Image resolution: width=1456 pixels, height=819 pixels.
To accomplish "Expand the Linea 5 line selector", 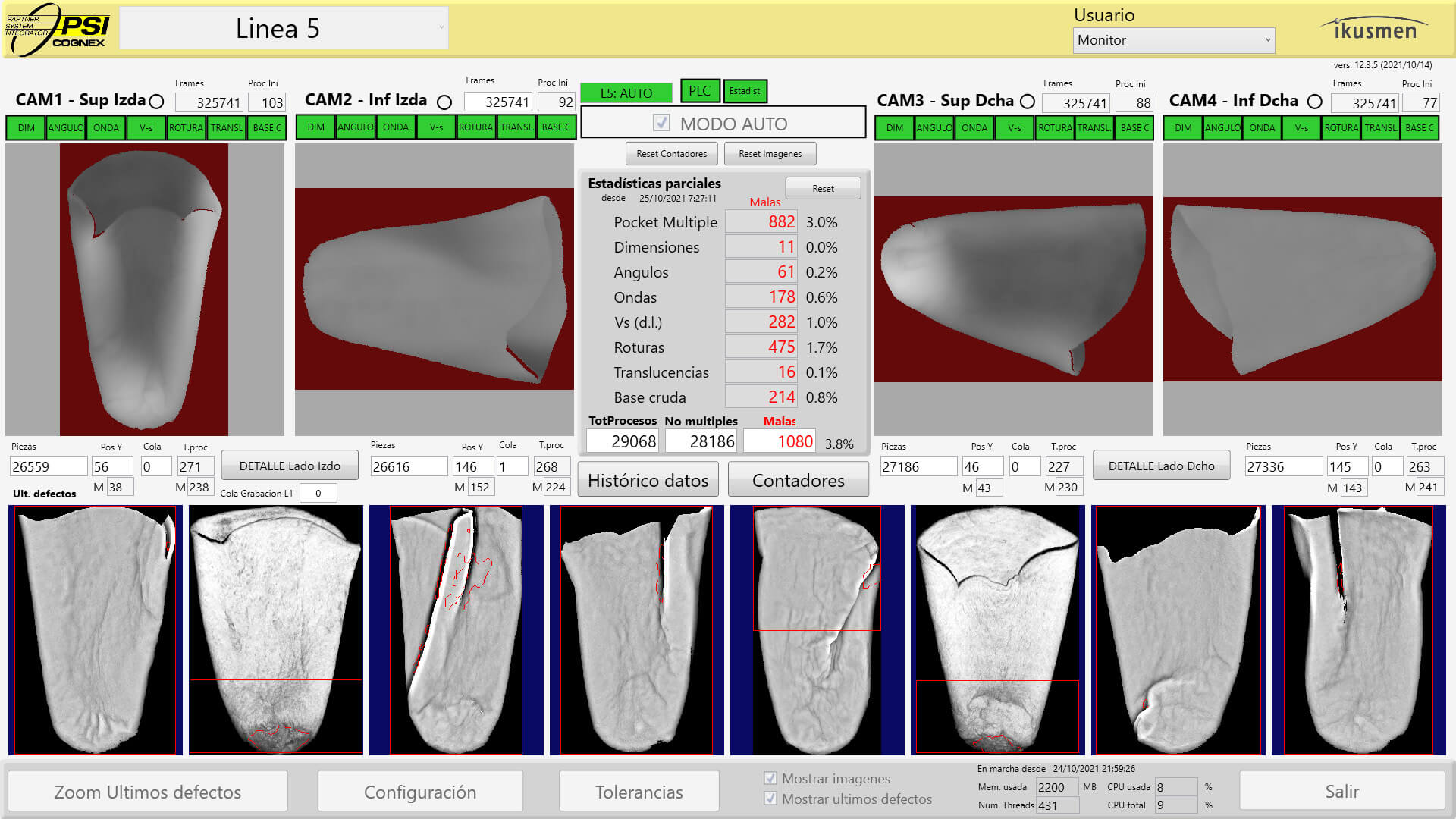I will 284,29.
